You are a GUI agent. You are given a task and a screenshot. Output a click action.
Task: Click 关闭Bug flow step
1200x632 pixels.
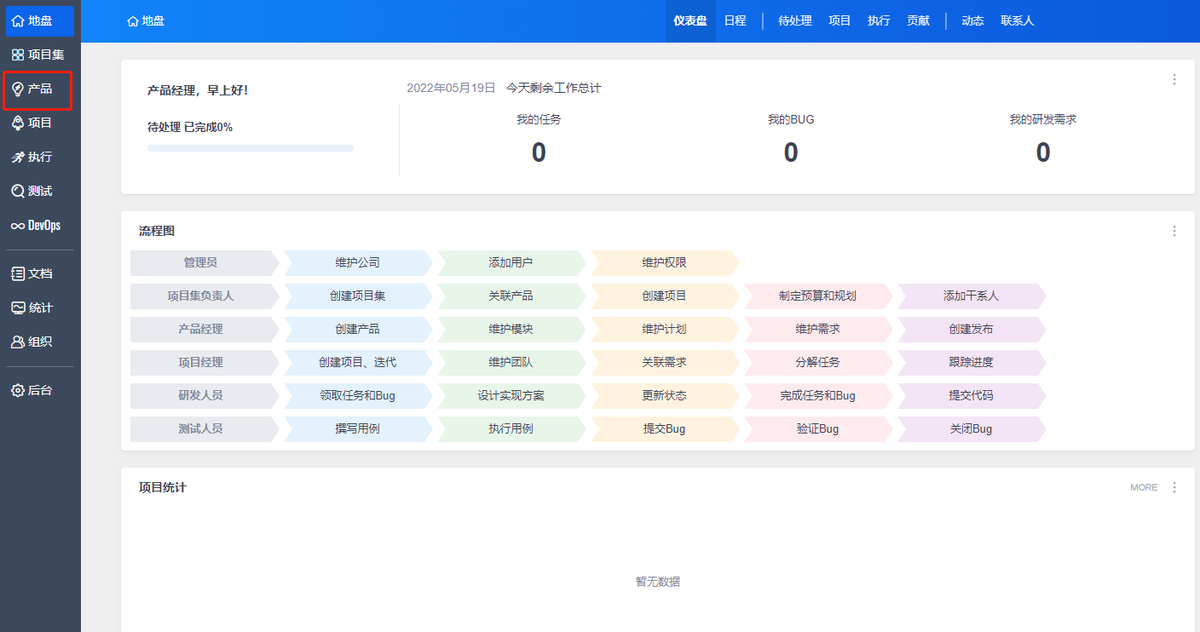click(971, 429)
